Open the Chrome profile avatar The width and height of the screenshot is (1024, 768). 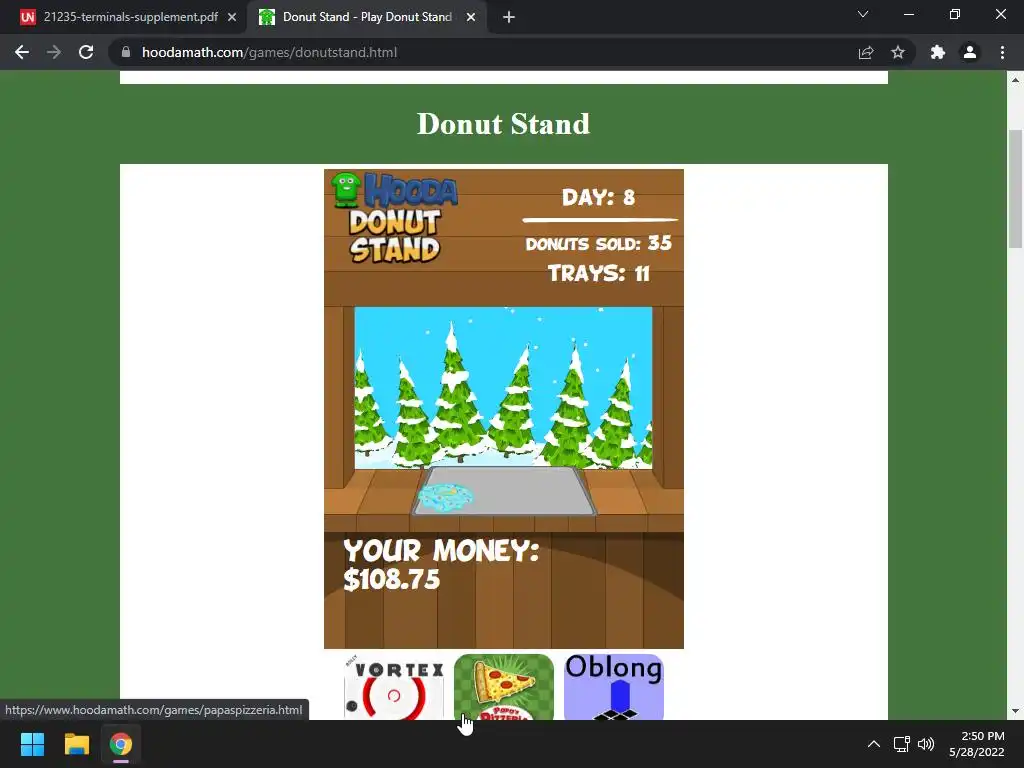[970, 52]
